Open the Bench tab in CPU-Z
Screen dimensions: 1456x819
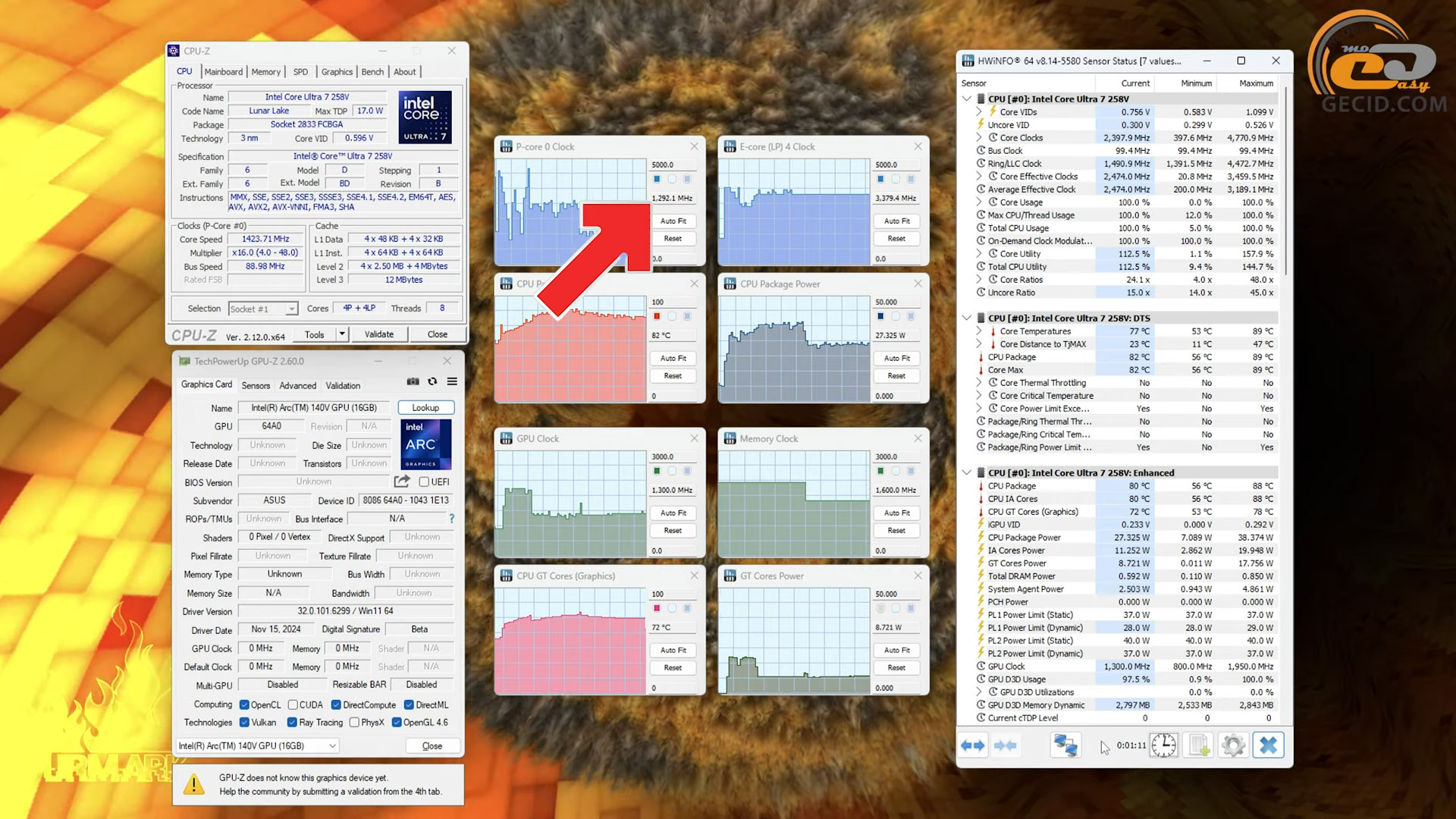pos(372,71)
